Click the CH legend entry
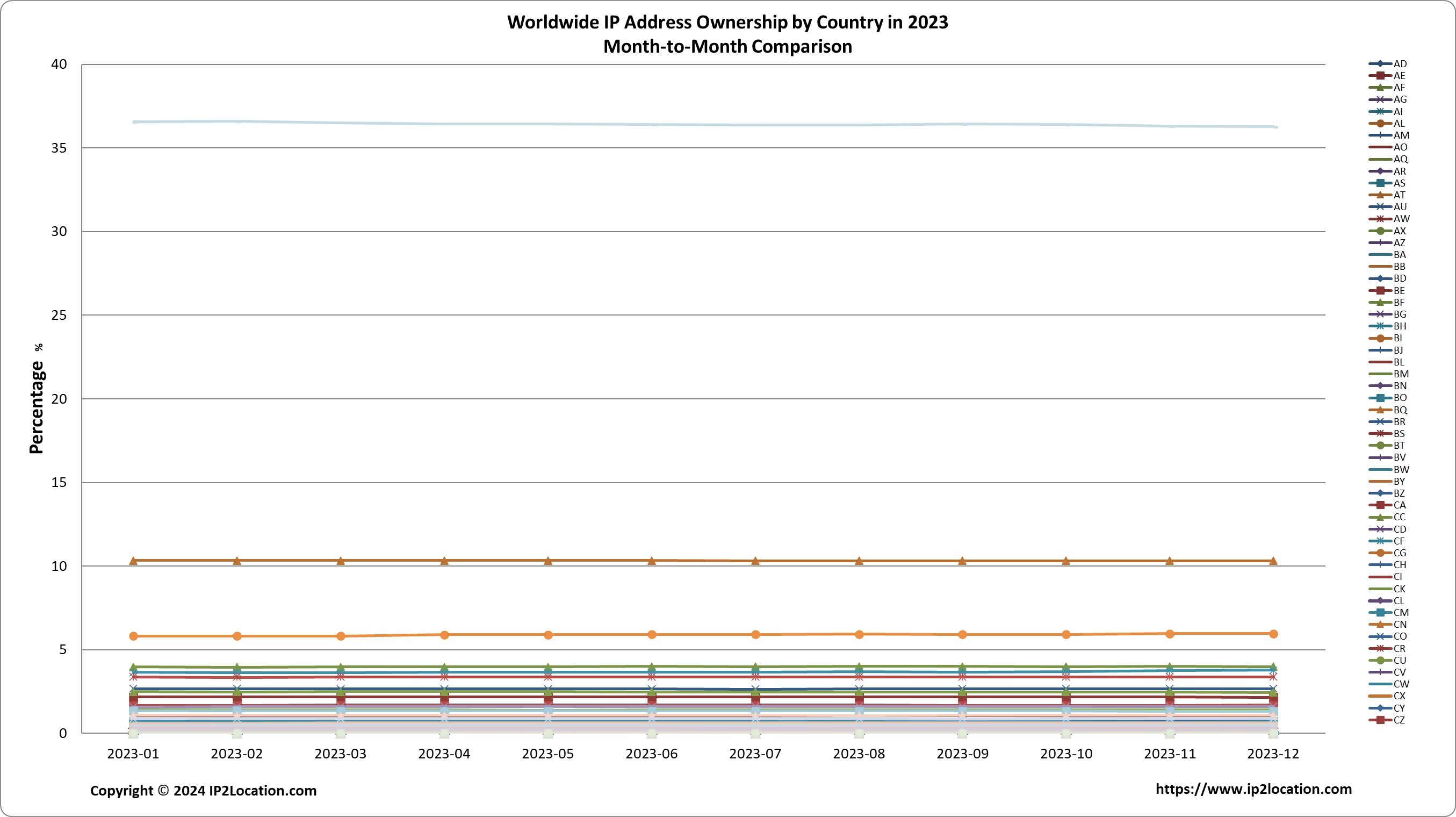Image resolution: width=1456 pixels, height=817 pixels. tap(1388, 565)
